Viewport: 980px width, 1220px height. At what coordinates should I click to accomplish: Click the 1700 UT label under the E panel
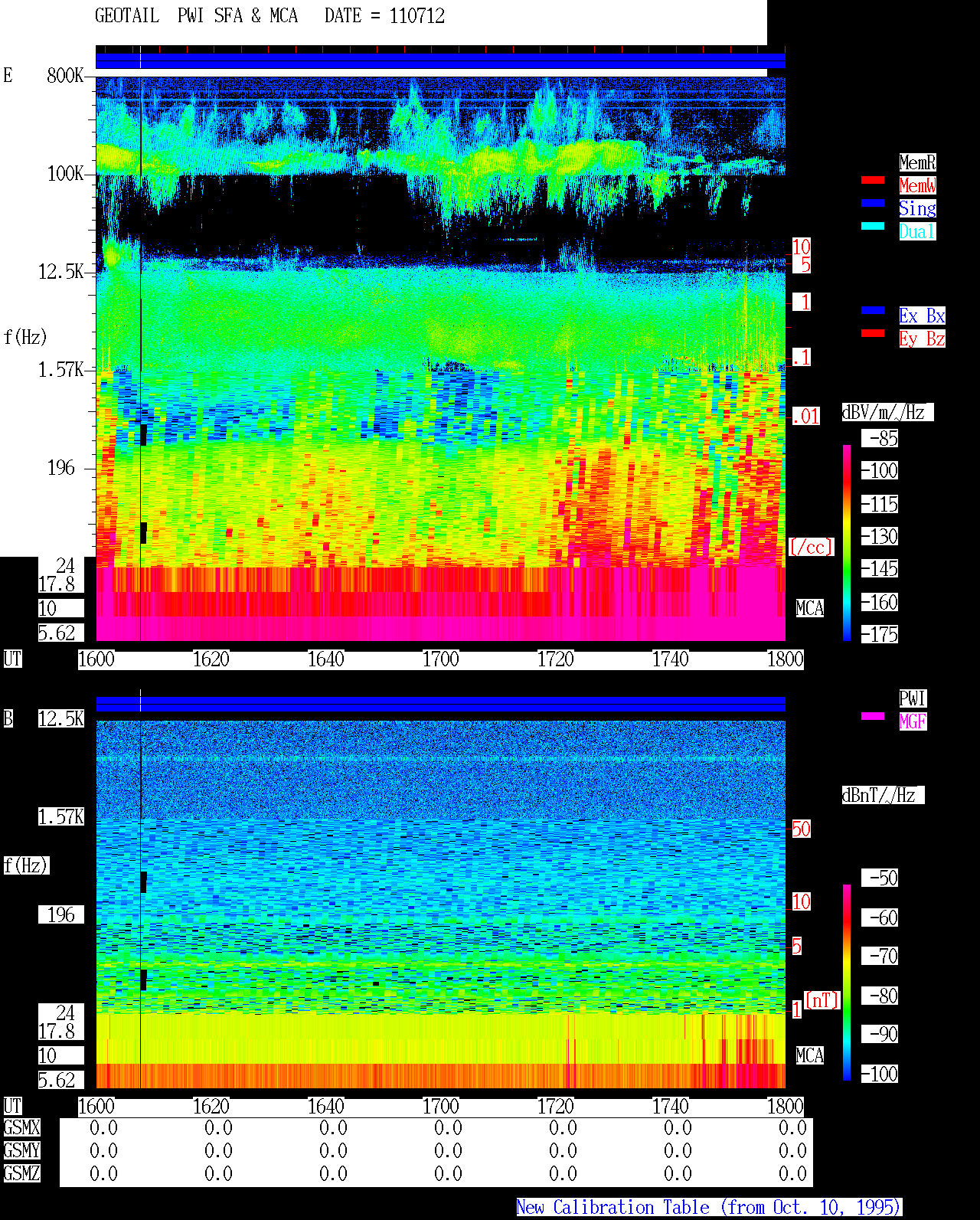[x=441, y=659]
